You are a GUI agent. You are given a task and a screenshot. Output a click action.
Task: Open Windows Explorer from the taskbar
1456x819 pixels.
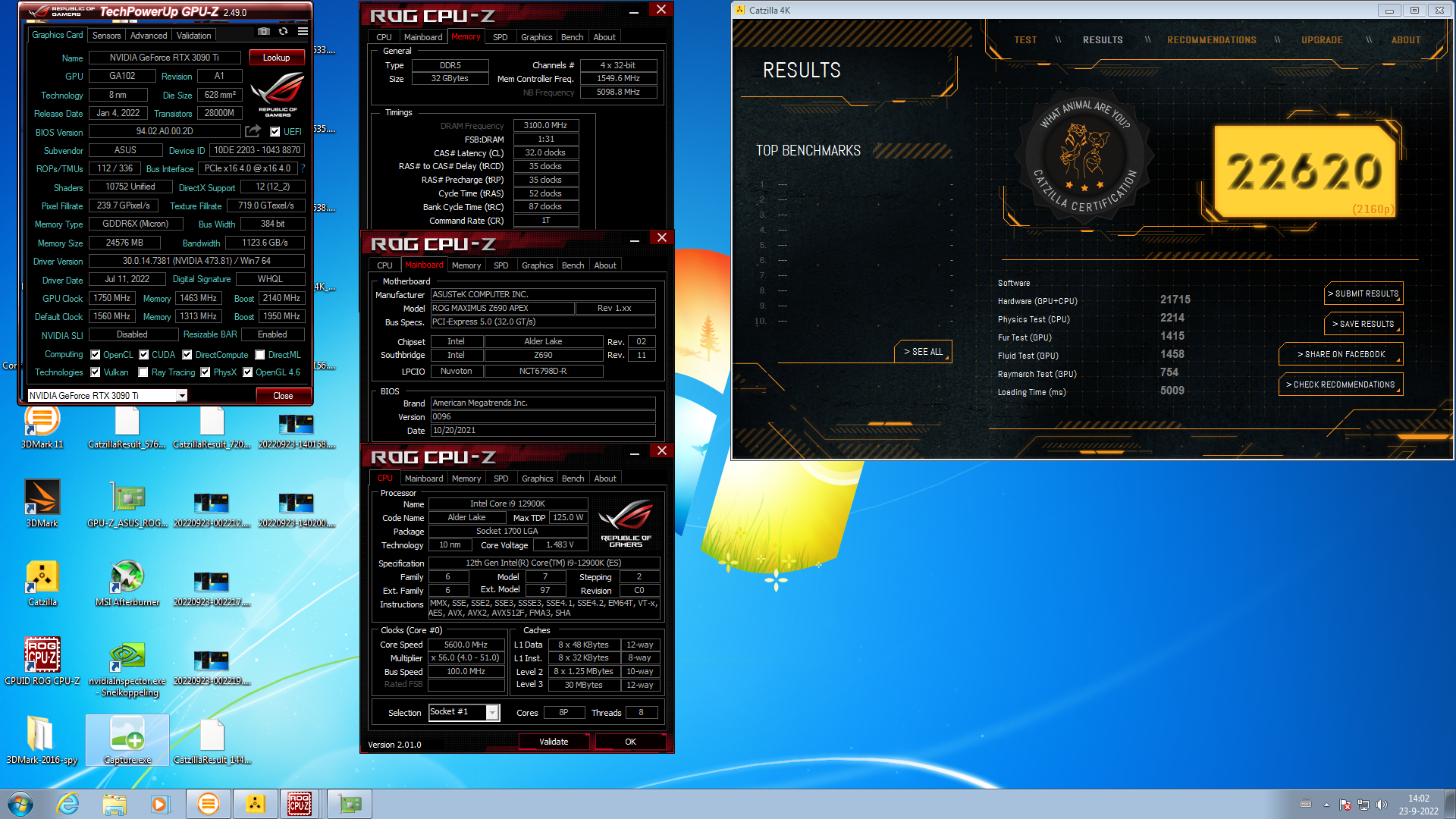point(115,804)
